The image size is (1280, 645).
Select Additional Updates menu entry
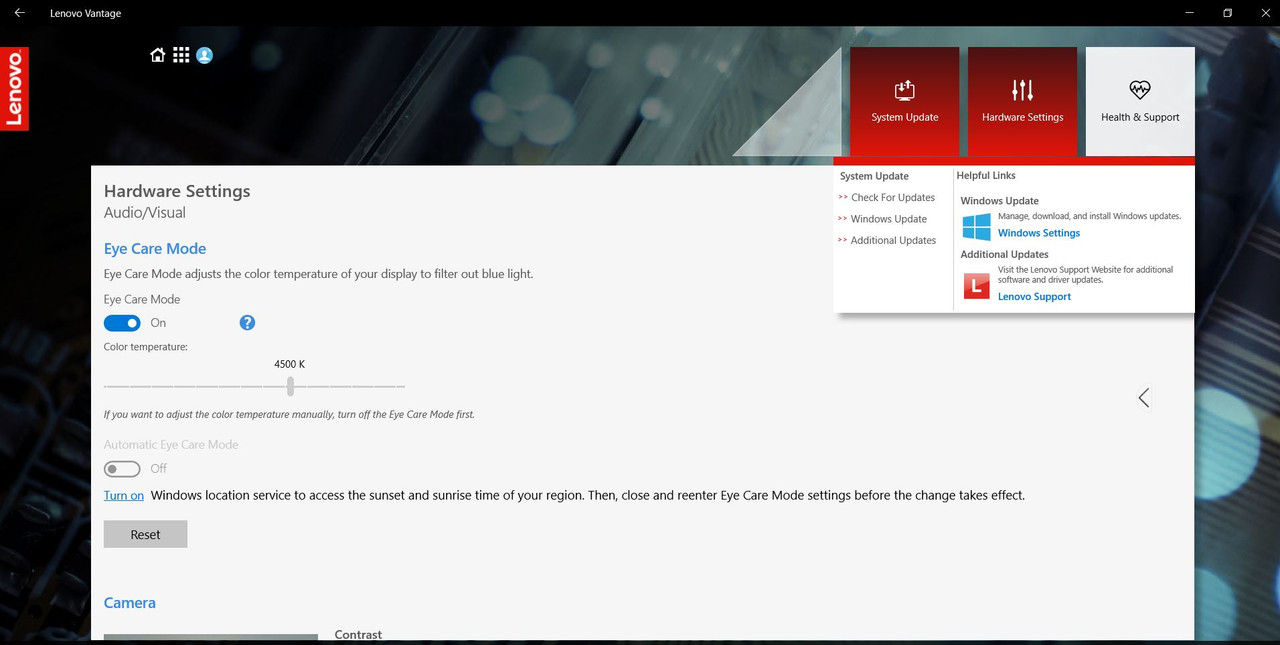tap(893, 240)
